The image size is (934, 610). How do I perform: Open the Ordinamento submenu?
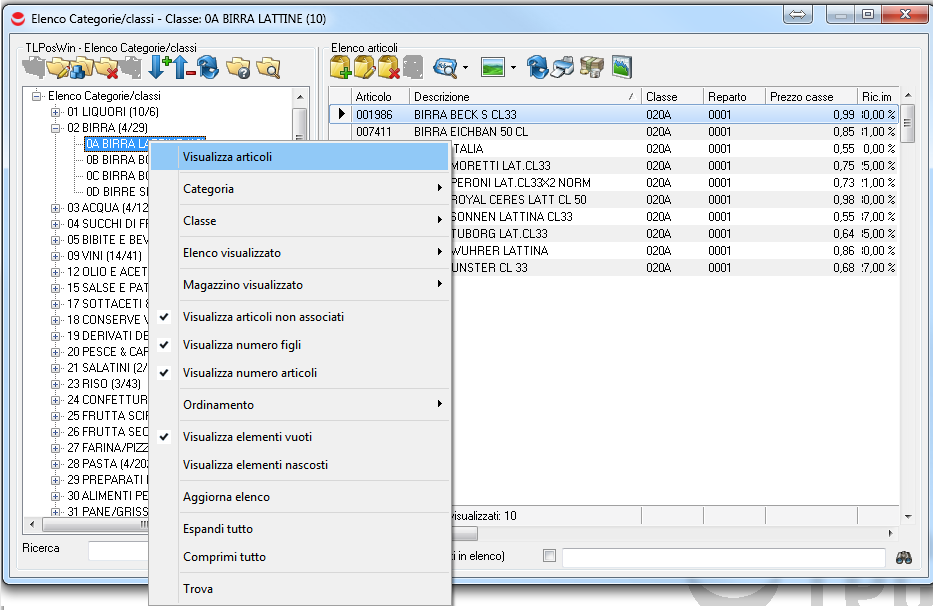coord(300,405)
